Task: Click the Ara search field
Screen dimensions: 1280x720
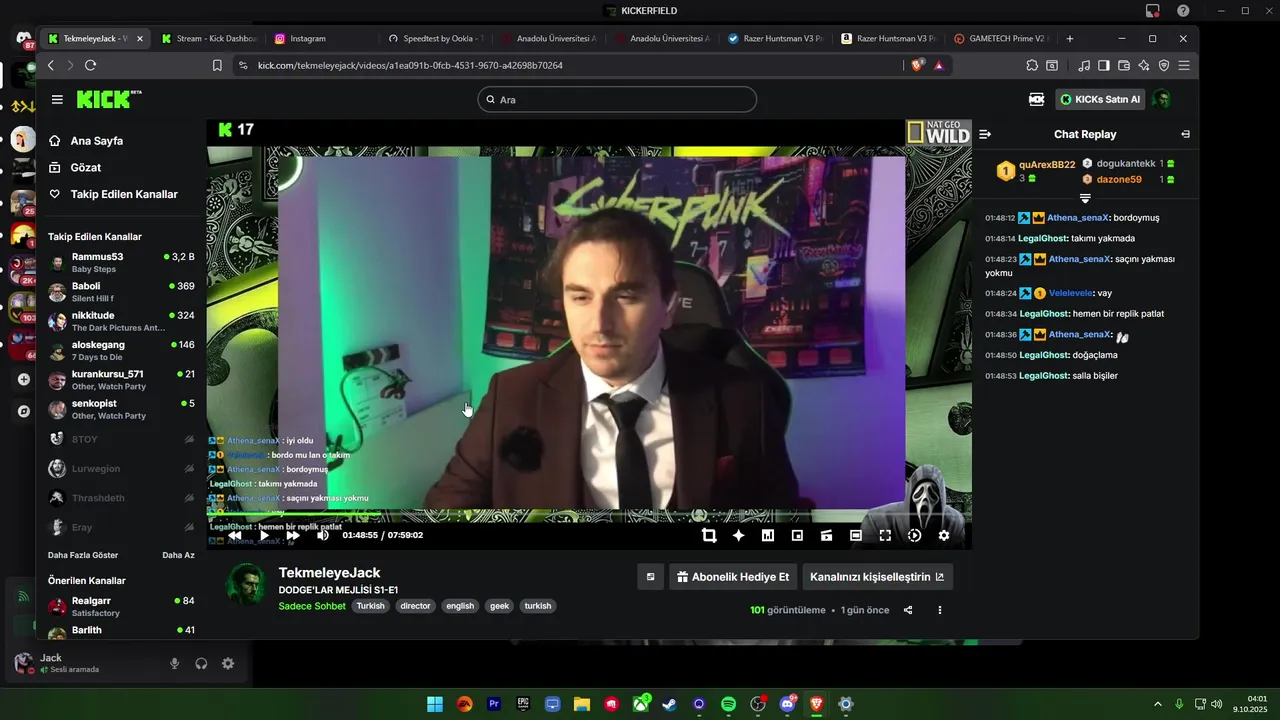Action: pyautogui.click(x=617, y=100)
